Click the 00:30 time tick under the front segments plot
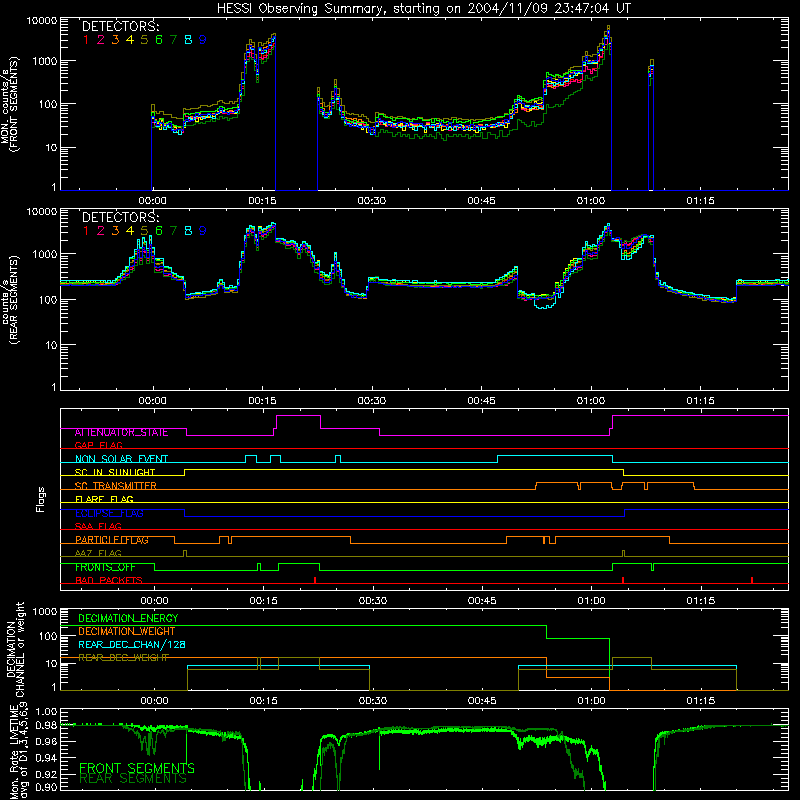800x800 pixels. tap(372, 201)
